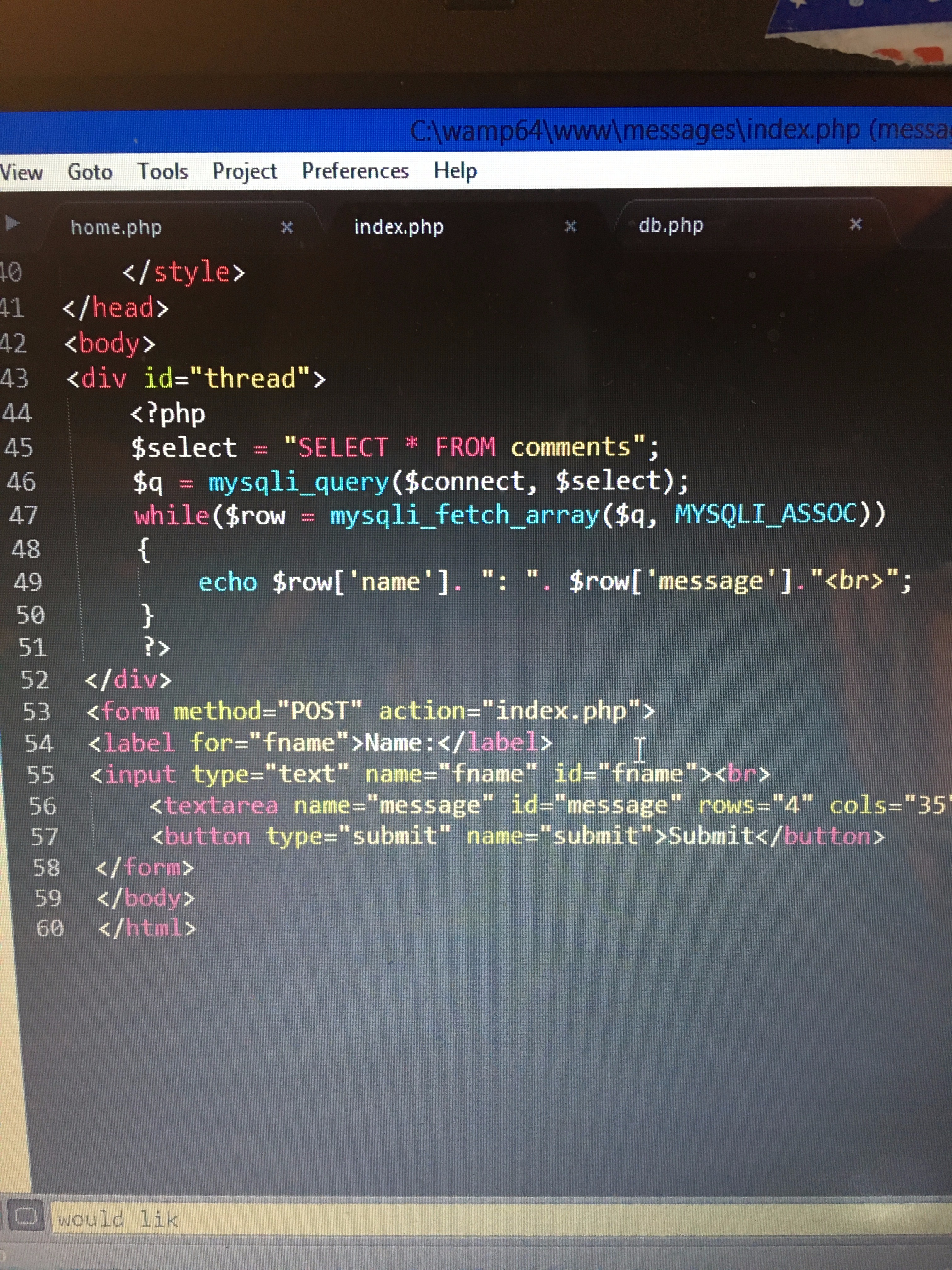Image resolution: width=952 pixels, height=1270 pixels.
Task: Switch to the db.php tab
Action: click(671, 225)
